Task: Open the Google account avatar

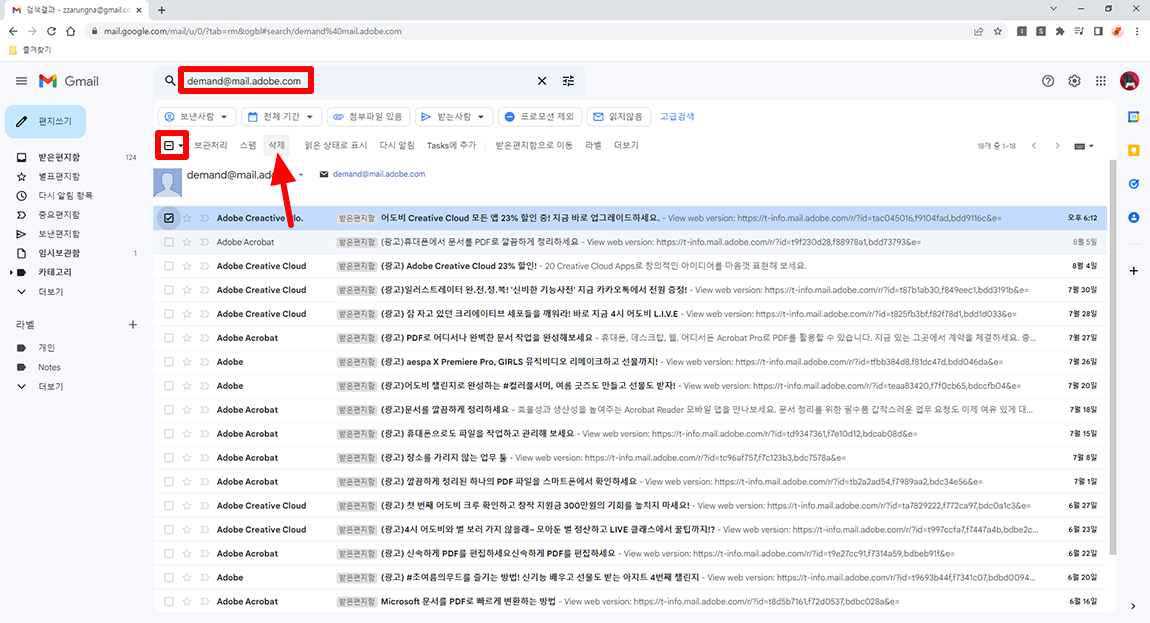Action: 1129,81
